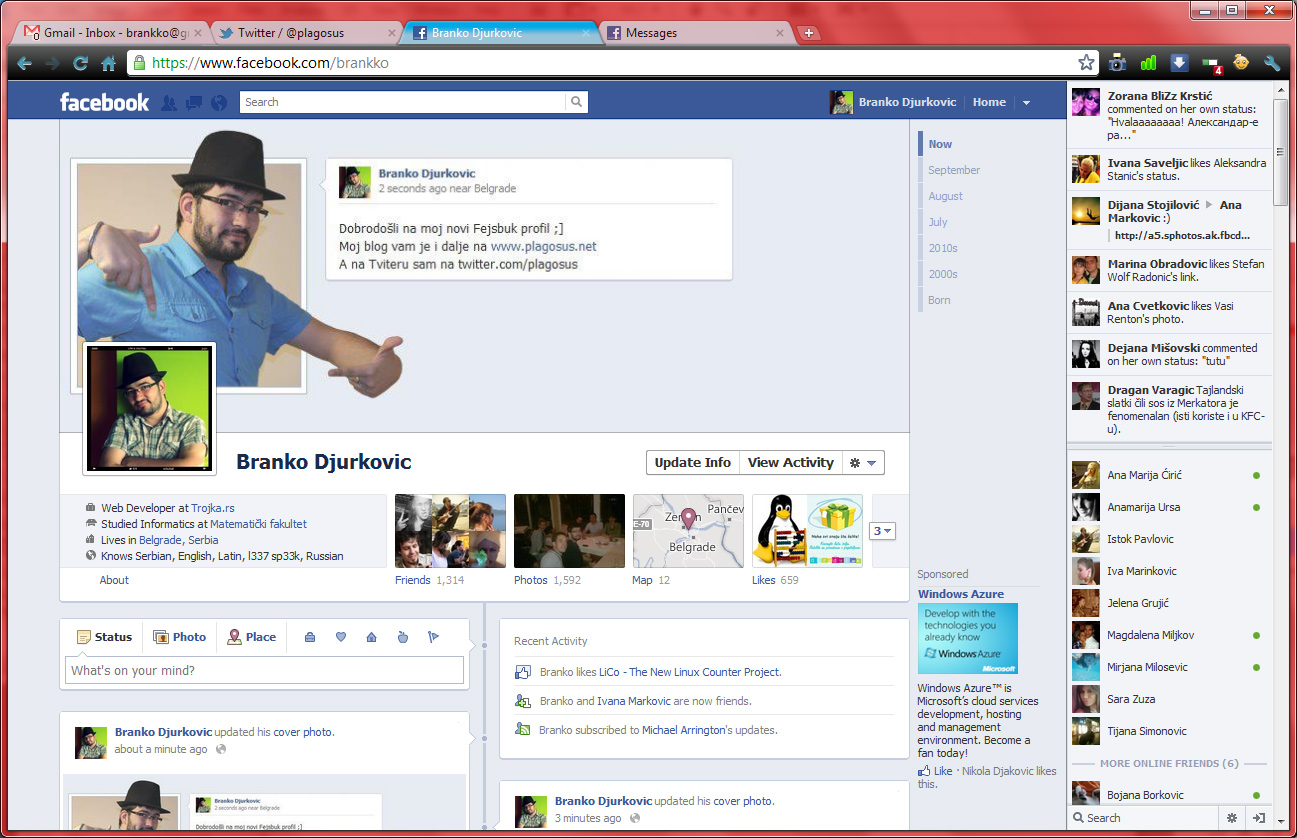Open chat options gear icon
Image resolution: width=1297 pixels, height=838 pixels.
pos(1231,818)
